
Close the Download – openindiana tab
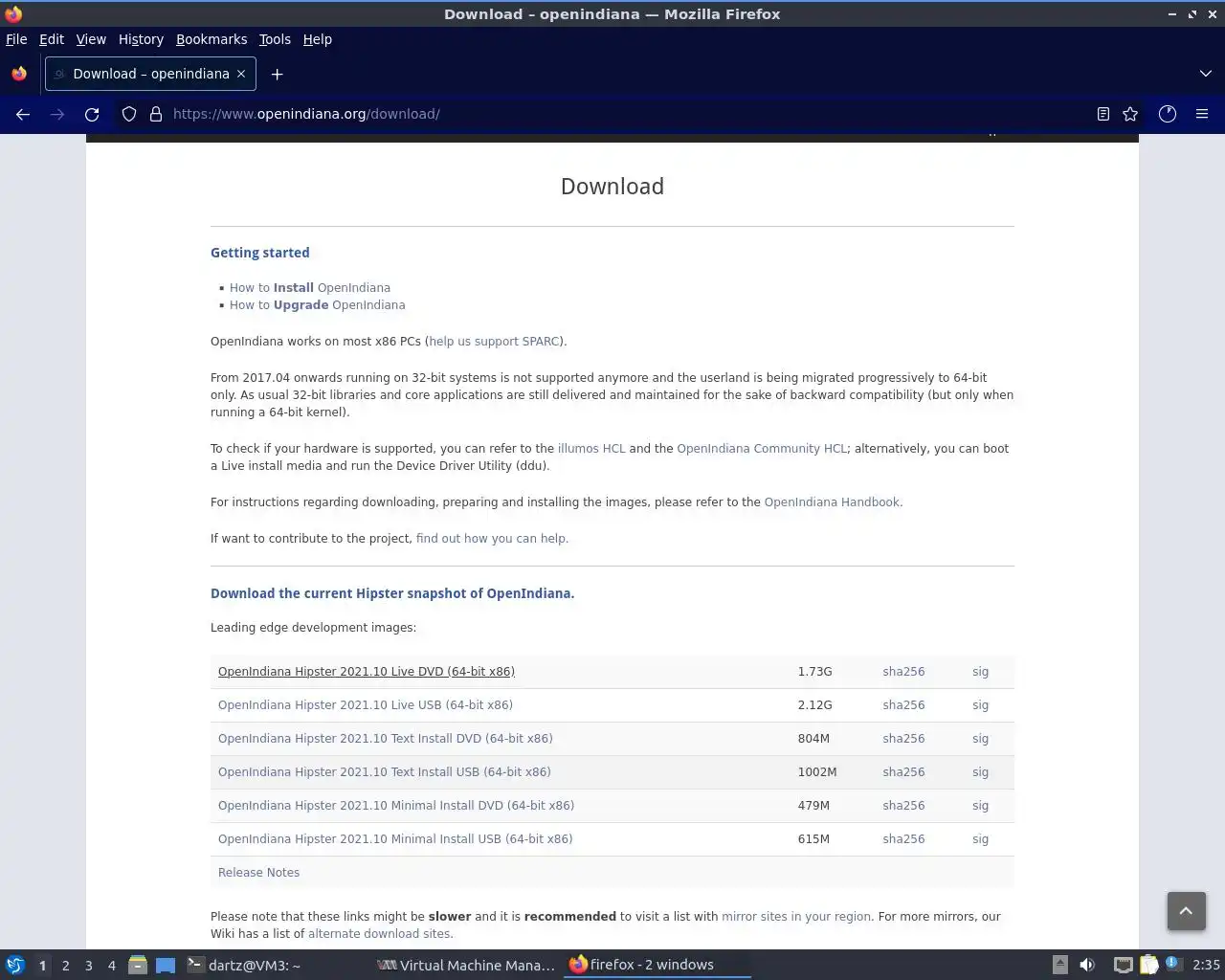(x=241, y=74)
